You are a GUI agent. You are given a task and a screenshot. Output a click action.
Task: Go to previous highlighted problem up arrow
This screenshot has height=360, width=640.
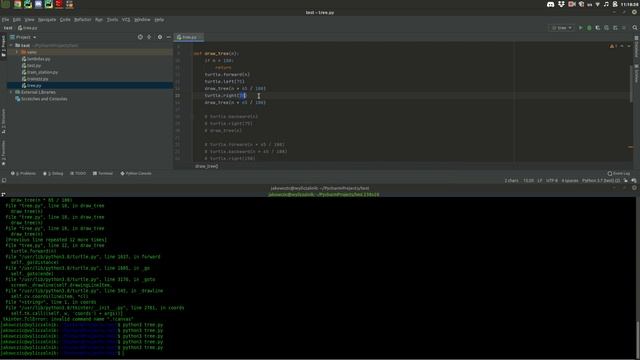622,46
